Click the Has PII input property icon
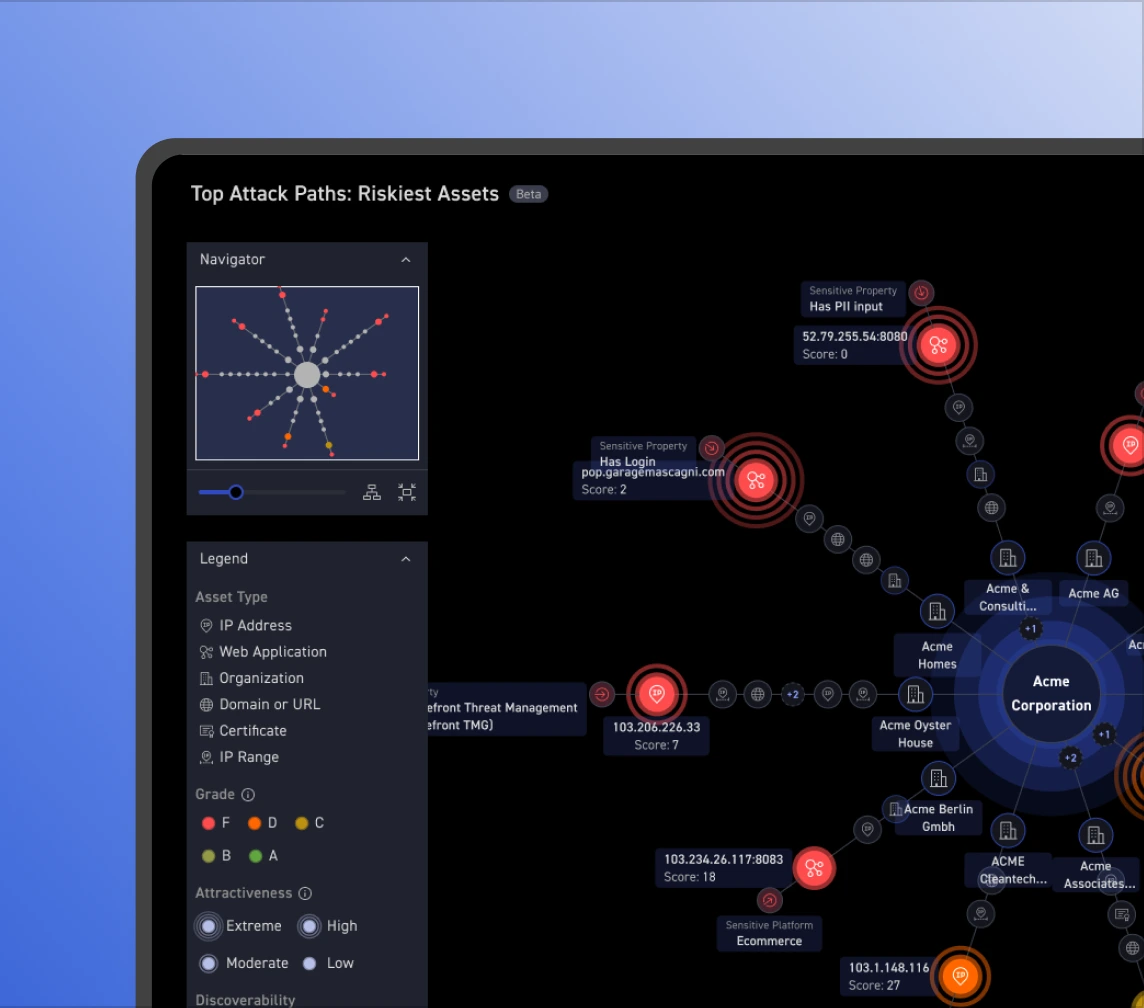Image resolution: width=1144 pixels, height=1008 pixels. pyautogui.click(x=922, y=293)
